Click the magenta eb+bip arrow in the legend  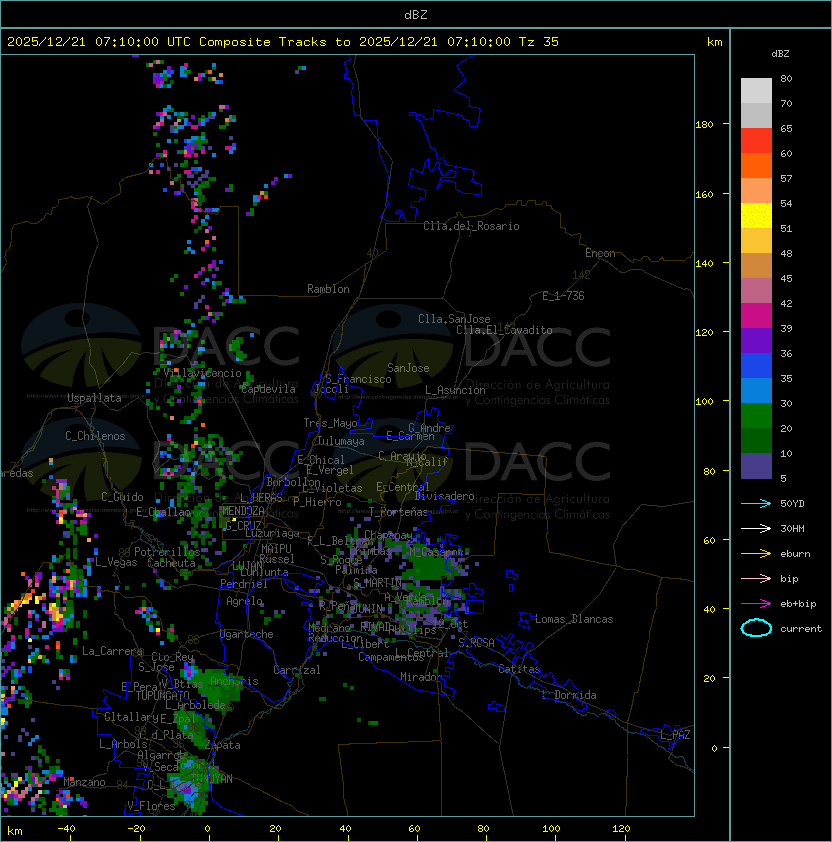(756, 604)
